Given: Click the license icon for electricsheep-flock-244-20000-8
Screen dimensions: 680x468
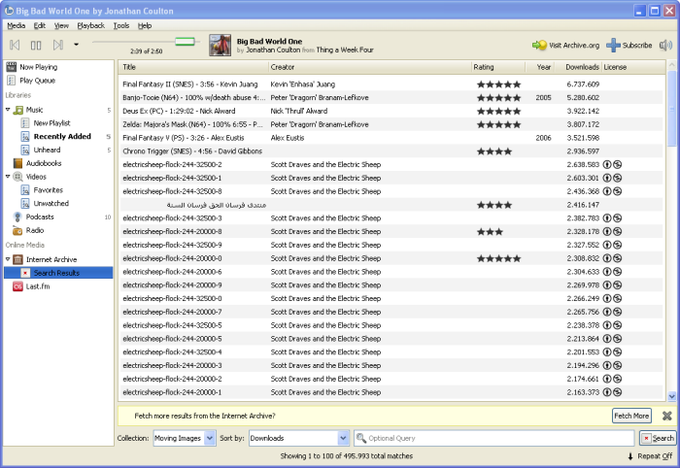Looking at the screenshot, I should tap(612, 232).
